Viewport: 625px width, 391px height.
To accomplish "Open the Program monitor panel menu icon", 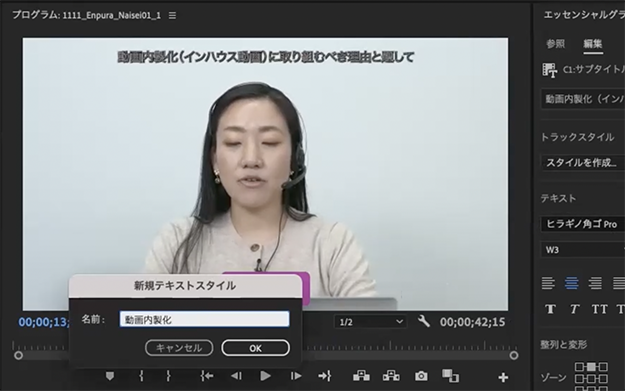I will tap(172, 16).
